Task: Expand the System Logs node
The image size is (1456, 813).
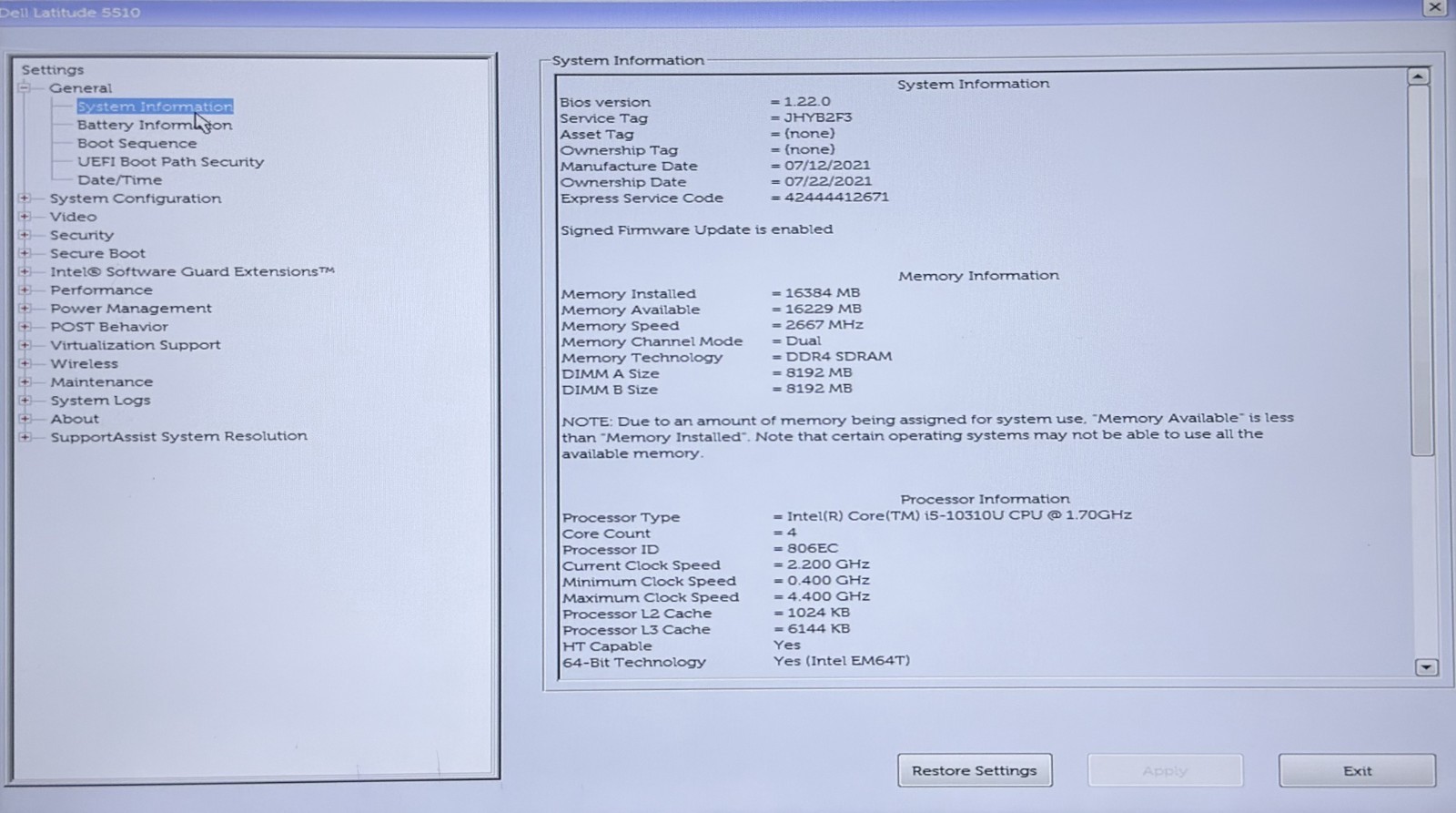Action: [25, 400]
